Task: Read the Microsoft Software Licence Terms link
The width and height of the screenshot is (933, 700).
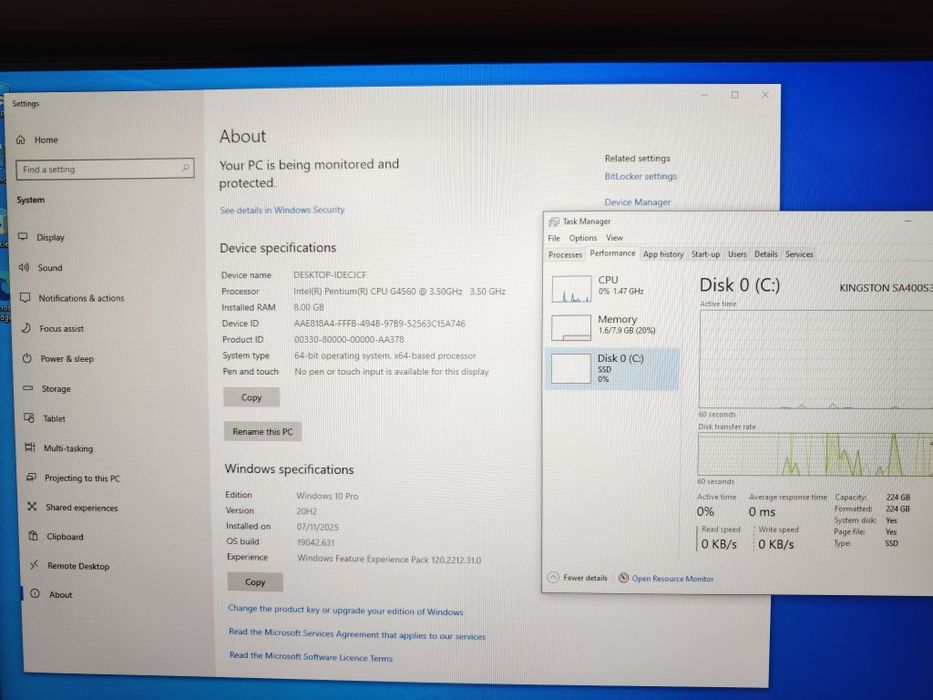Action: point(311,657)
